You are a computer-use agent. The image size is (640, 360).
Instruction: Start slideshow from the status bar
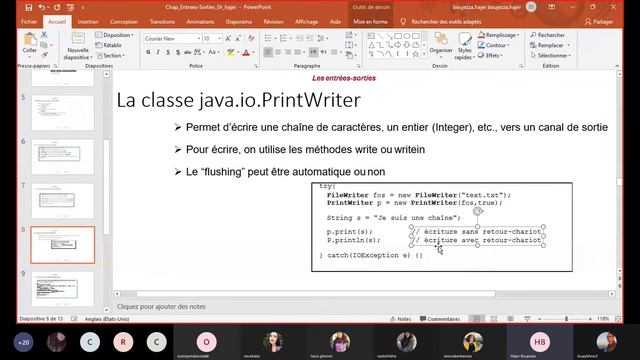tap(527, 319)
